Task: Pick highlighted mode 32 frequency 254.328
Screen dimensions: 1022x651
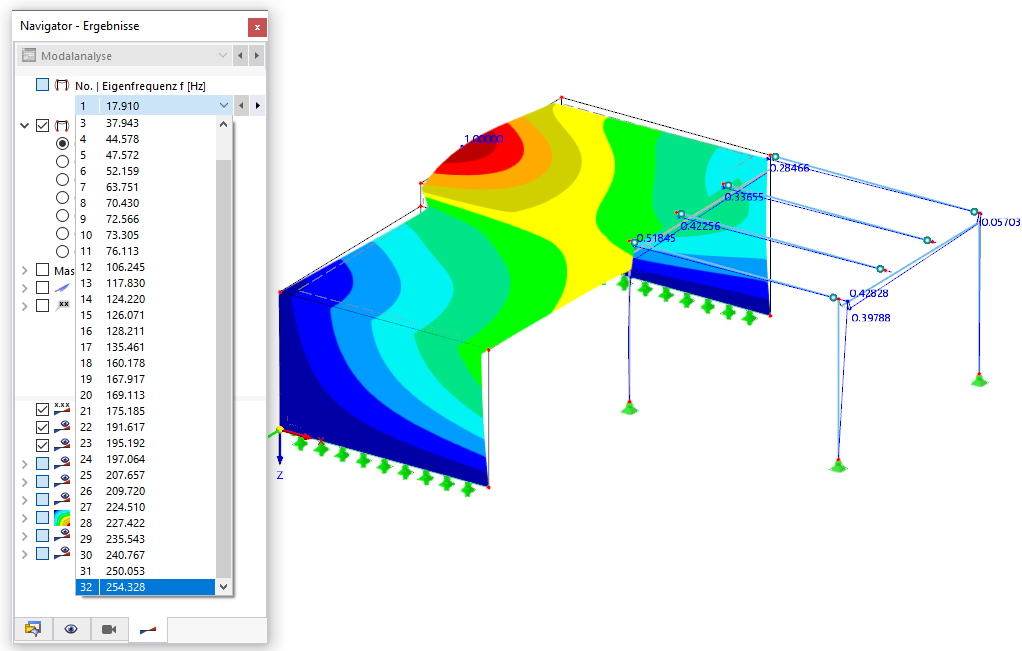Action: pos(145,586)
